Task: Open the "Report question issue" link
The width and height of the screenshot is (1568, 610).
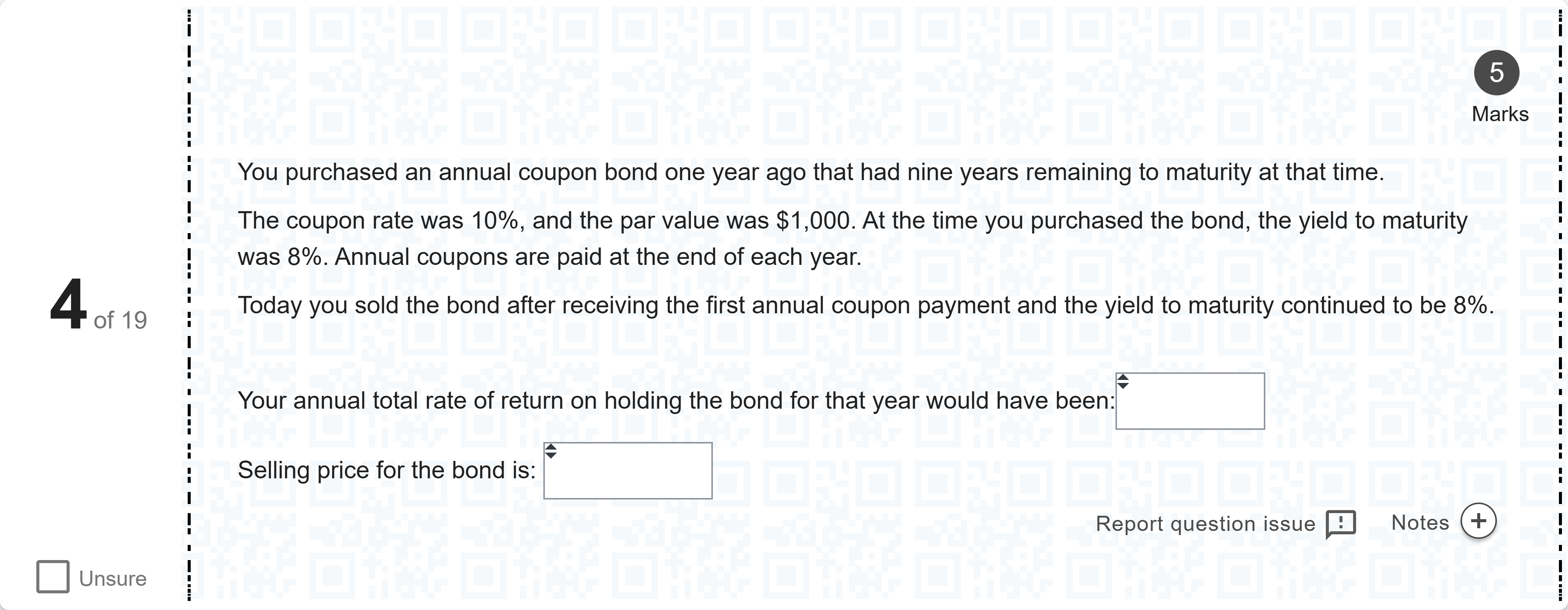Action: 1205,524
